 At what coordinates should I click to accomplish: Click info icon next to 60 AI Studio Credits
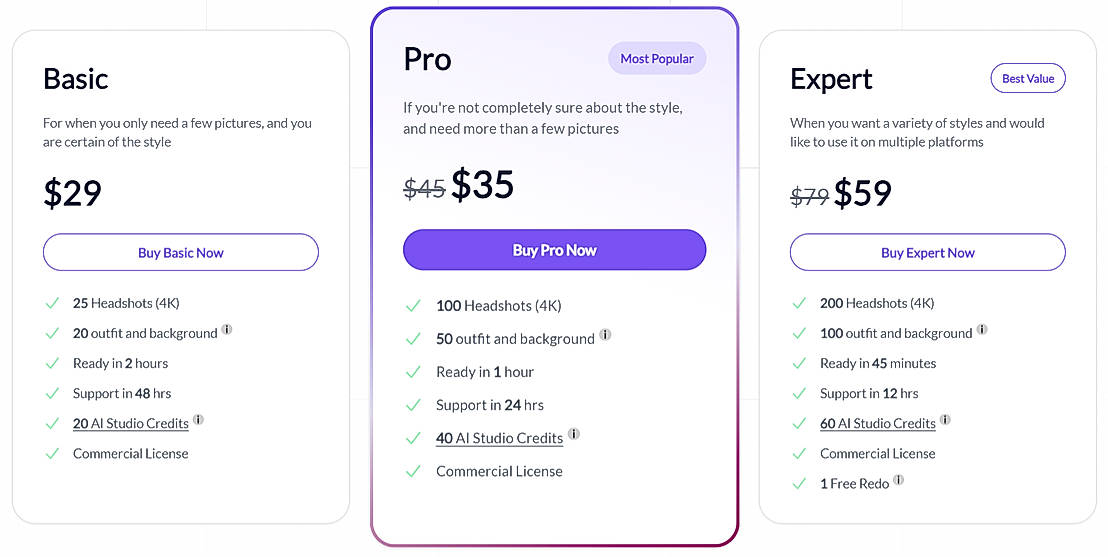pos(945,420)
